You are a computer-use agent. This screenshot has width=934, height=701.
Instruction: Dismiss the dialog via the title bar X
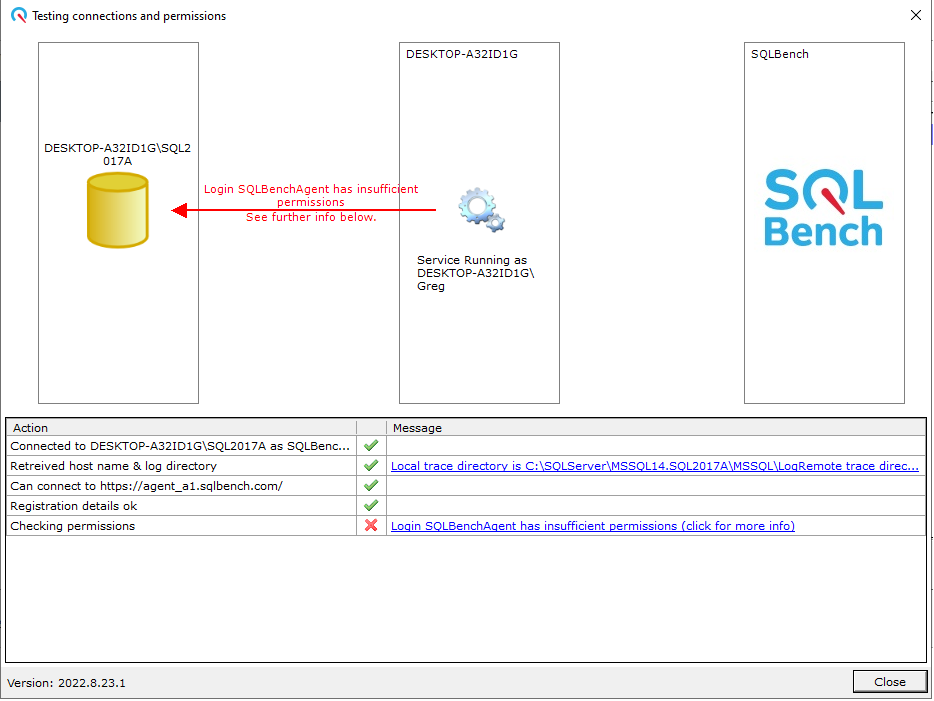(915, 15)
